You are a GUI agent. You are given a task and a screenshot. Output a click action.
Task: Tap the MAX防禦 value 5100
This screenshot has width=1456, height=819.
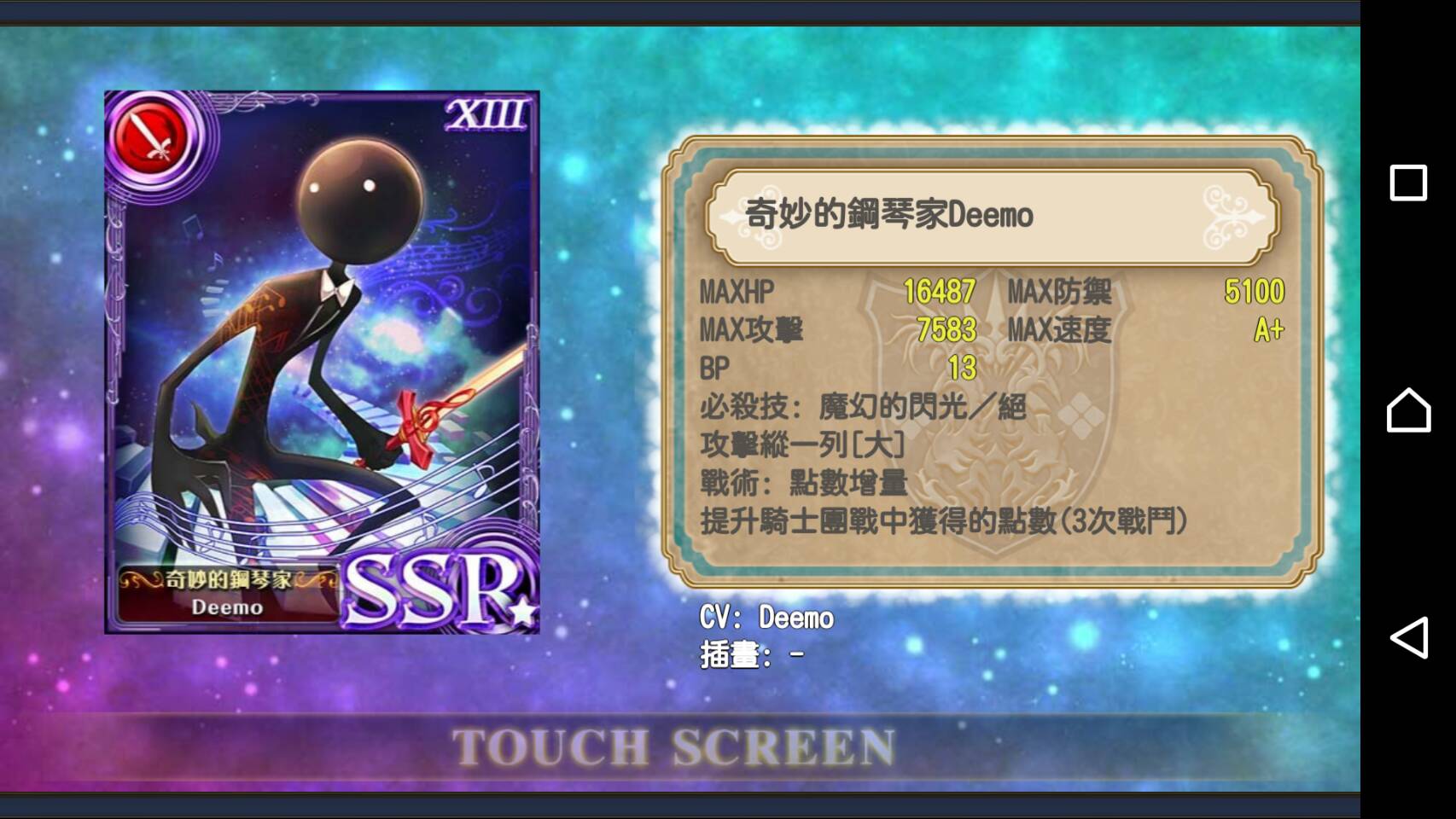click(x=1254, y=292)
